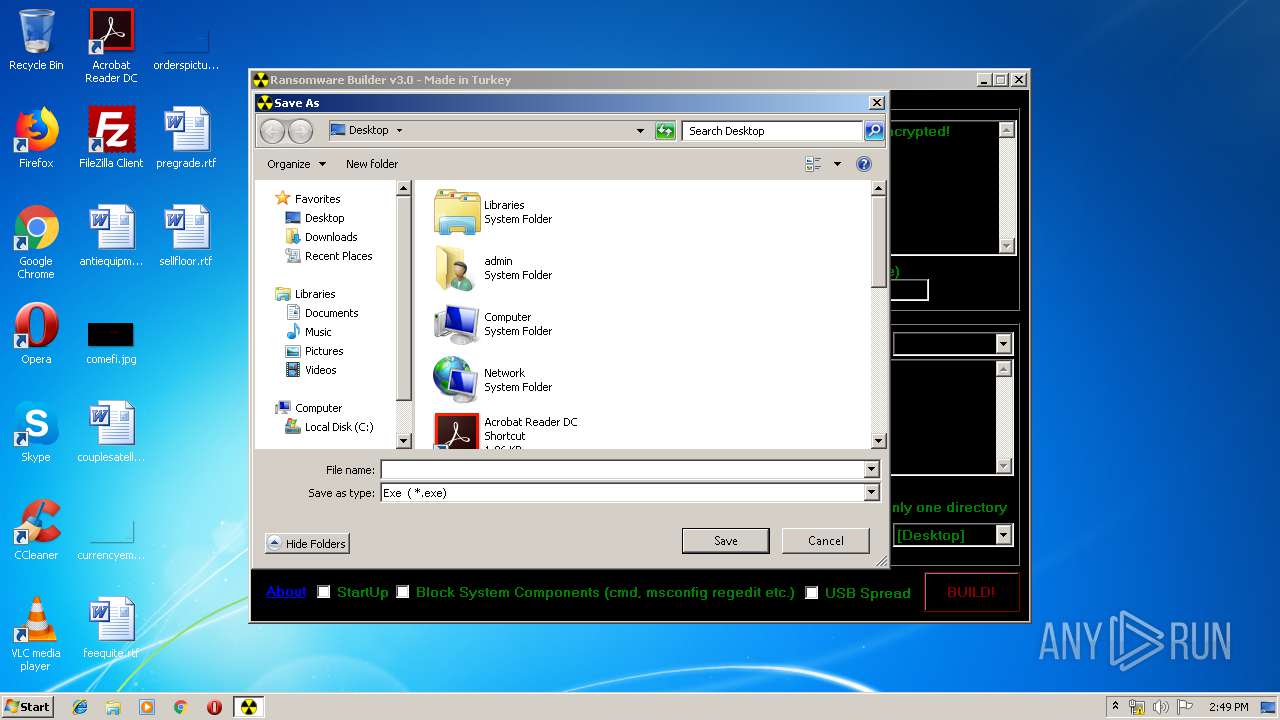The image size is (1280, 720).
Task: Open CCleaner desktop shortcut
Action: pyautogui.click(x=36, y=530)
